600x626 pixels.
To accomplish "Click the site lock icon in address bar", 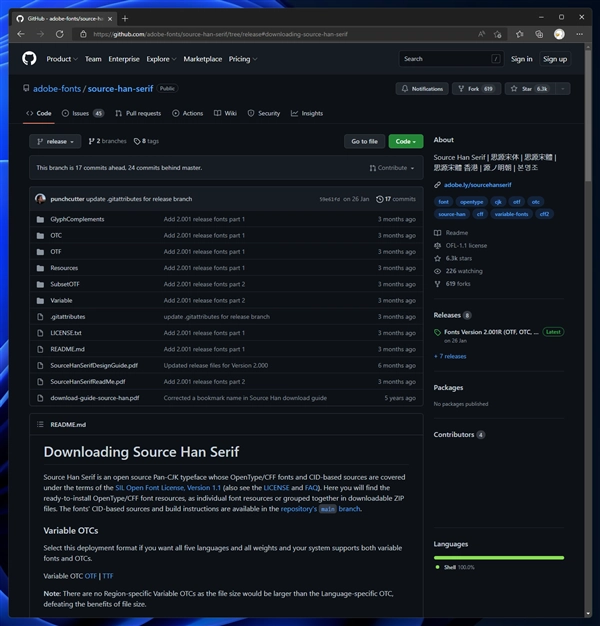I will [x=83, y=34].
